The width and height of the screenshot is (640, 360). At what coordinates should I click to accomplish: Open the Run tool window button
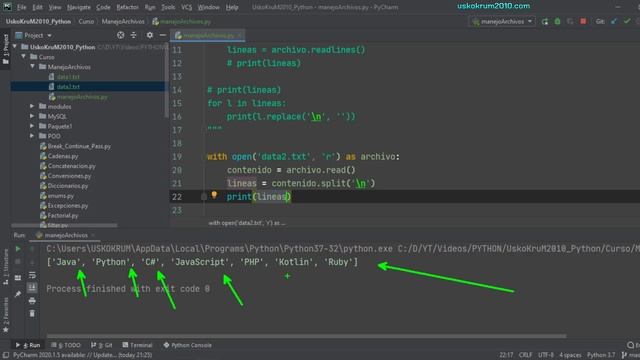[x=28, y=345]
